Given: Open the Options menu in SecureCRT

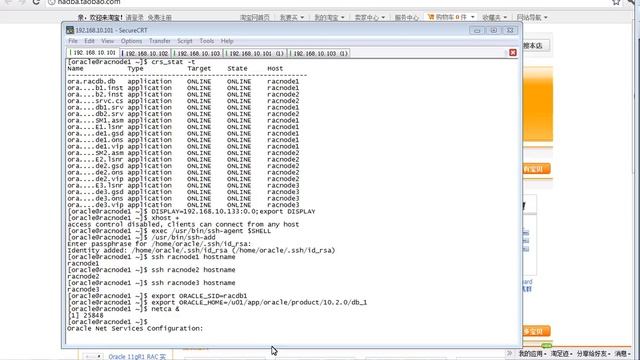Looking at the screenshot, I should (131, 41).
